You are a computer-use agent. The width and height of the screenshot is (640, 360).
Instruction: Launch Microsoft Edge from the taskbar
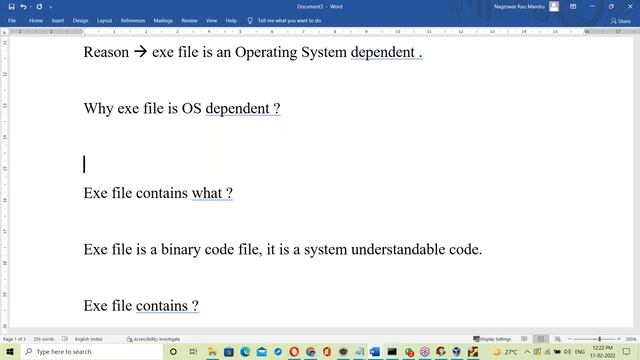245,352
